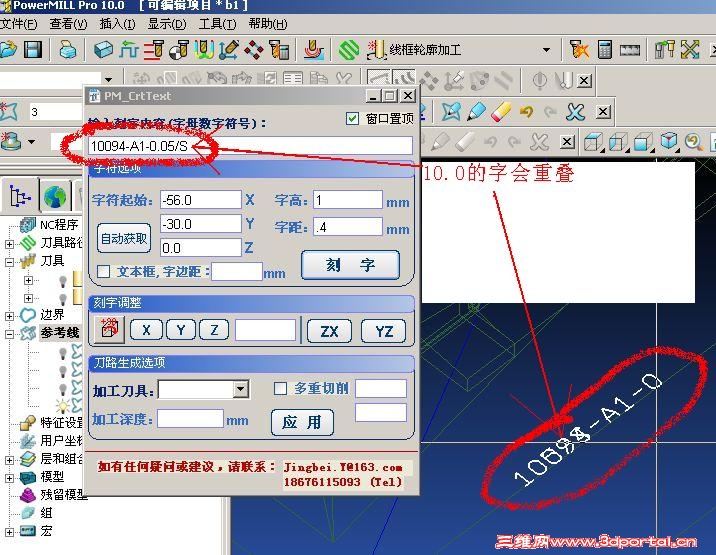Open the 帮助(H) menu

(268, 24)
